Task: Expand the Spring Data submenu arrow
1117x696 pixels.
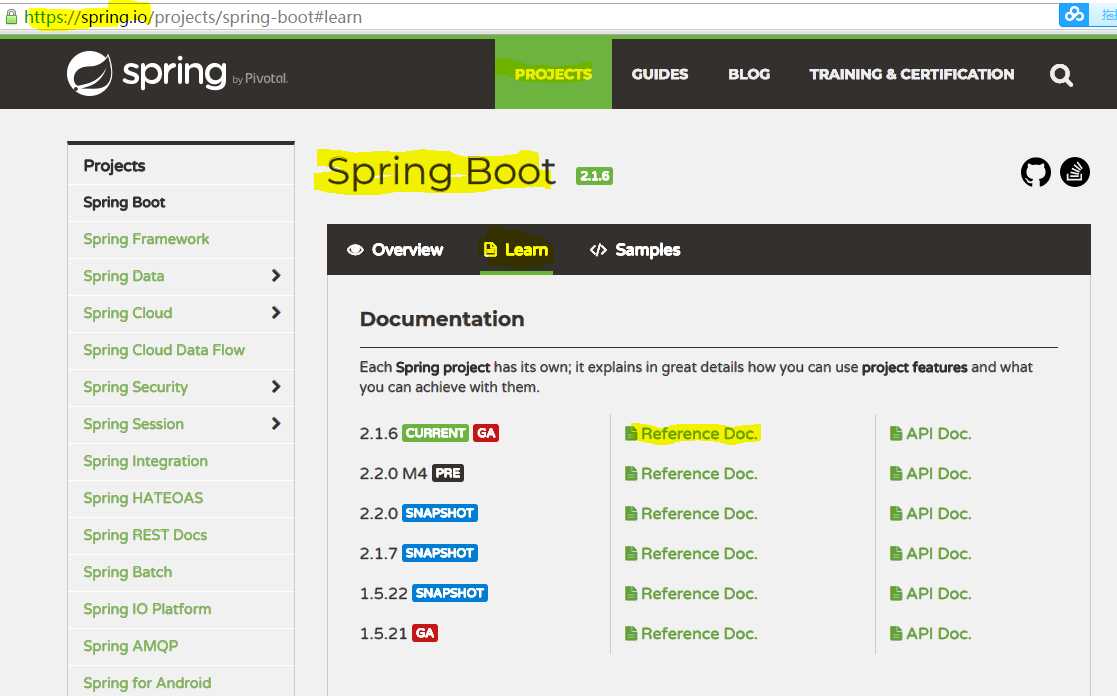Action: [x=276, y=276]
